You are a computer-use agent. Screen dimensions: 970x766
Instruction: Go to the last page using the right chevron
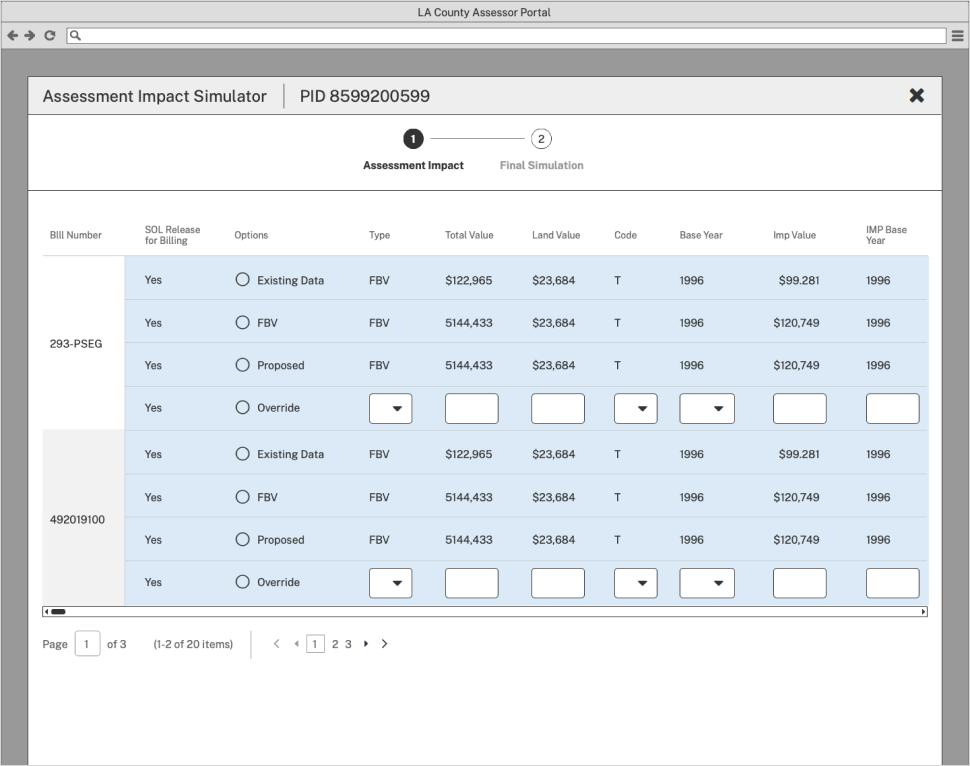(385, 644)
